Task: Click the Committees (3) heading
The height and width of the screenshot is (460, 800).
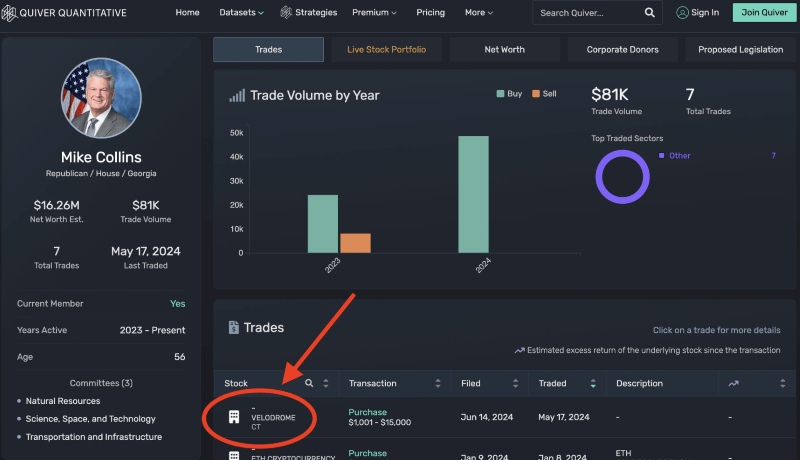Action: (101, 383)
